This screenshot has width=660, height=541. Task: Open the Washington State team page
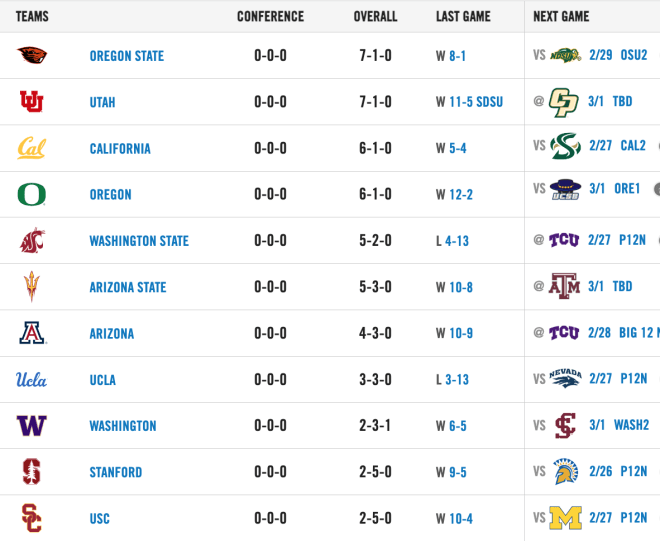[139, 241]
